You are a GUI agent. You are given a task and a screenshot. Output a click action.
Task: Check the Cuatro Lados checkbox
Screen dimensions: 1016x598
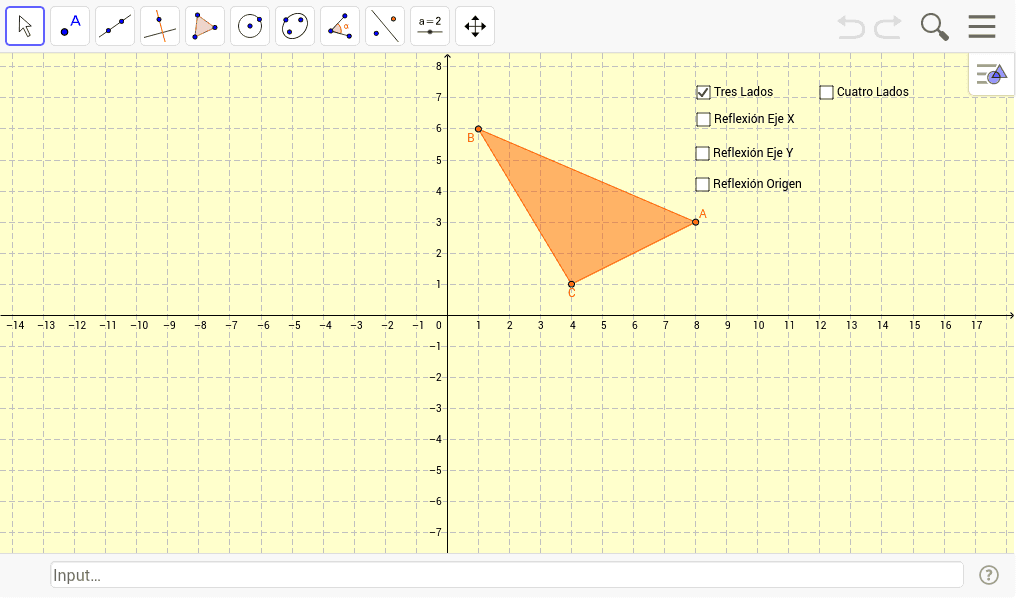(x=826, y=92)
